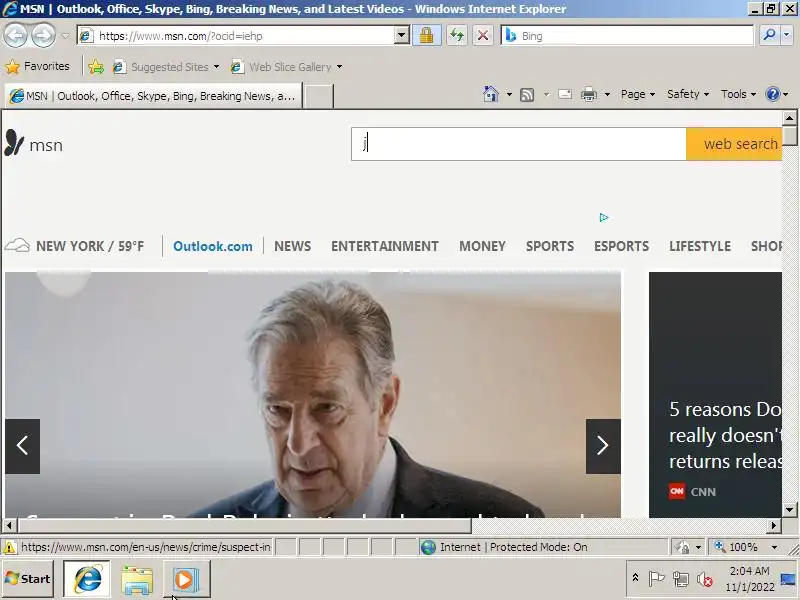800x600 pixels.
Task: Open the Page menu
Action: click(x=638, y=94)
